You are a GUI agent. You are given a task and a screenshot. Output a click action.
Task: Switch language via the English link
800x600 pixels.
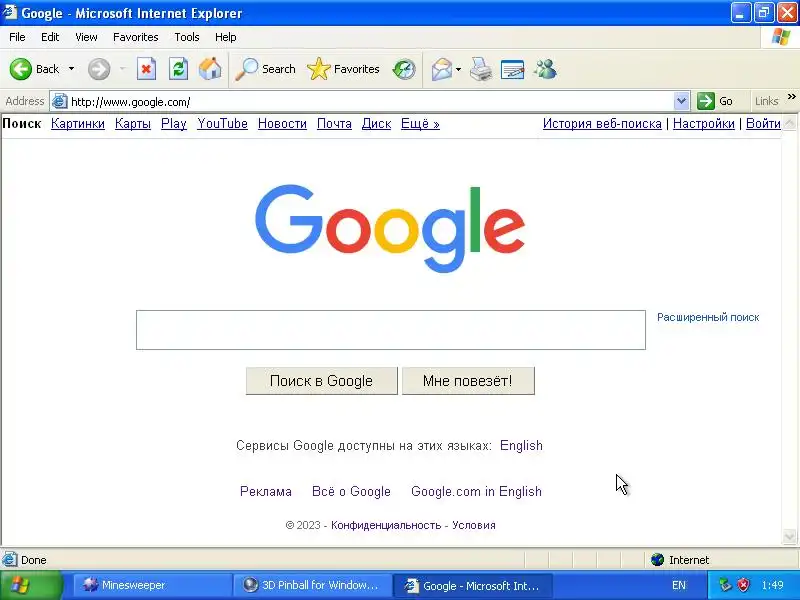[521, 445]
